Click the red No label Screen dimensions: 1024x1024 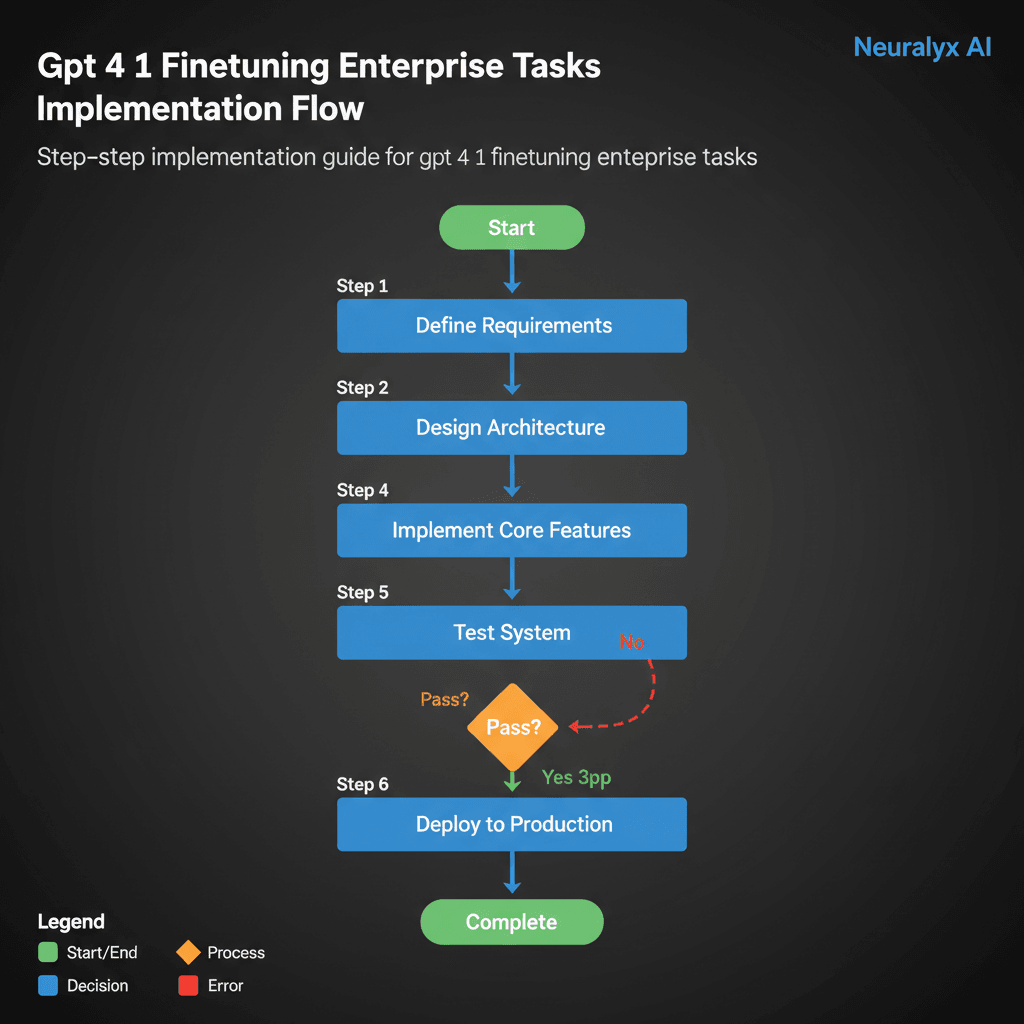coord(632,642)
